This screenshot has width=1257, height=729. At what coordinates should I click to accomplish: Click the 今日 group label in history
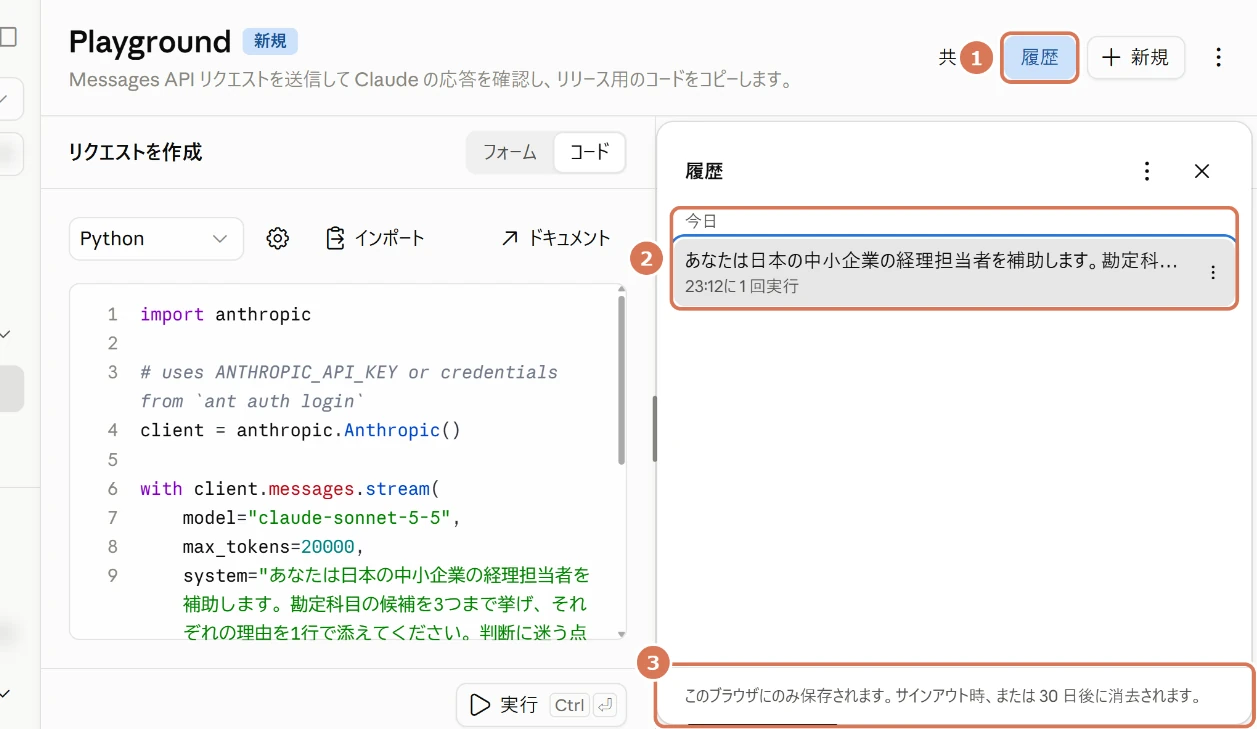(x=701, y=221)
